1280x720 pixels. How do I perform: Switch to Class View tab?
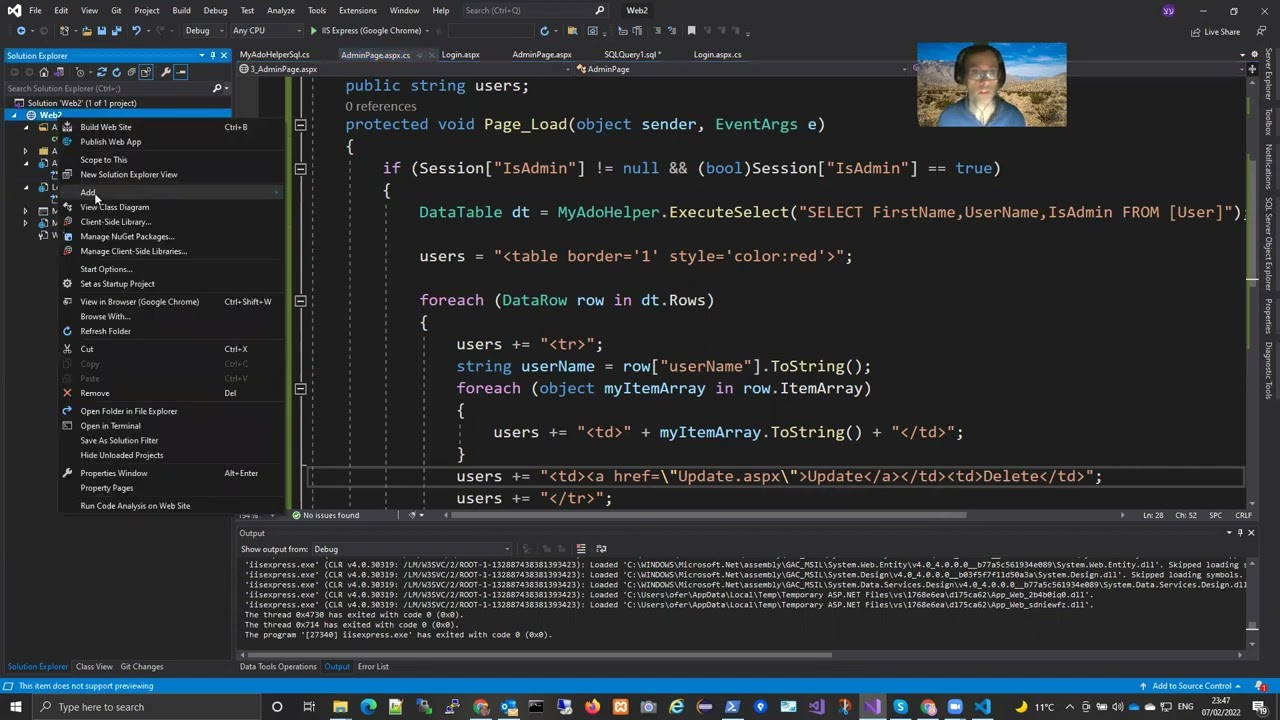point(94,667)
